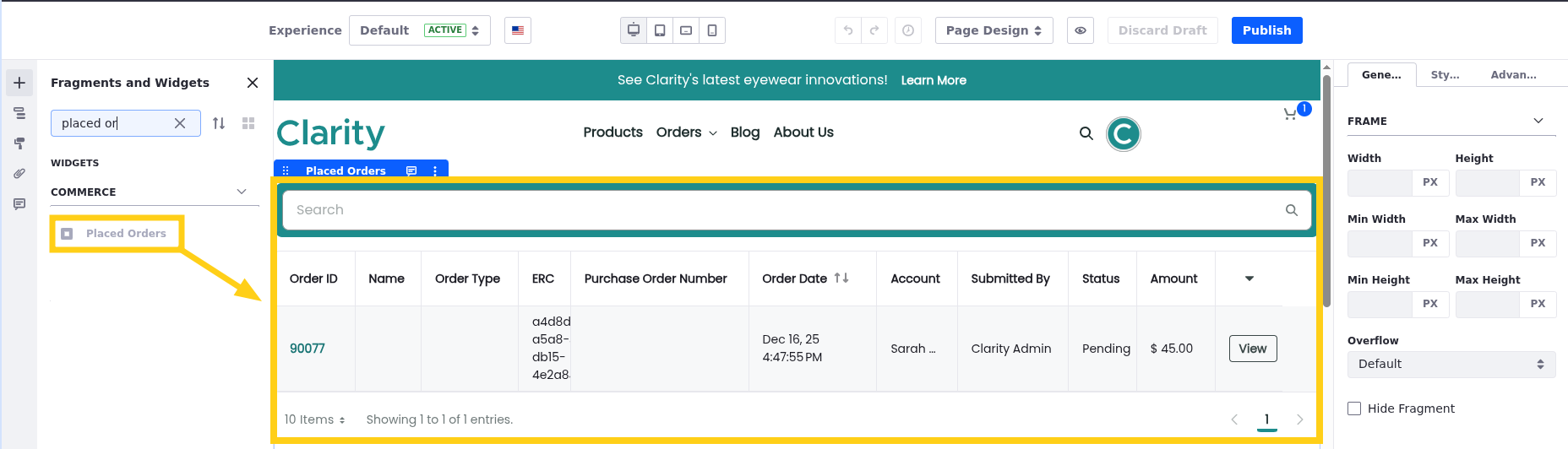Image resolution: width=1568 pixels, height=449 pixels.
Task: Go to previous page chevron
Action: 1234,419
